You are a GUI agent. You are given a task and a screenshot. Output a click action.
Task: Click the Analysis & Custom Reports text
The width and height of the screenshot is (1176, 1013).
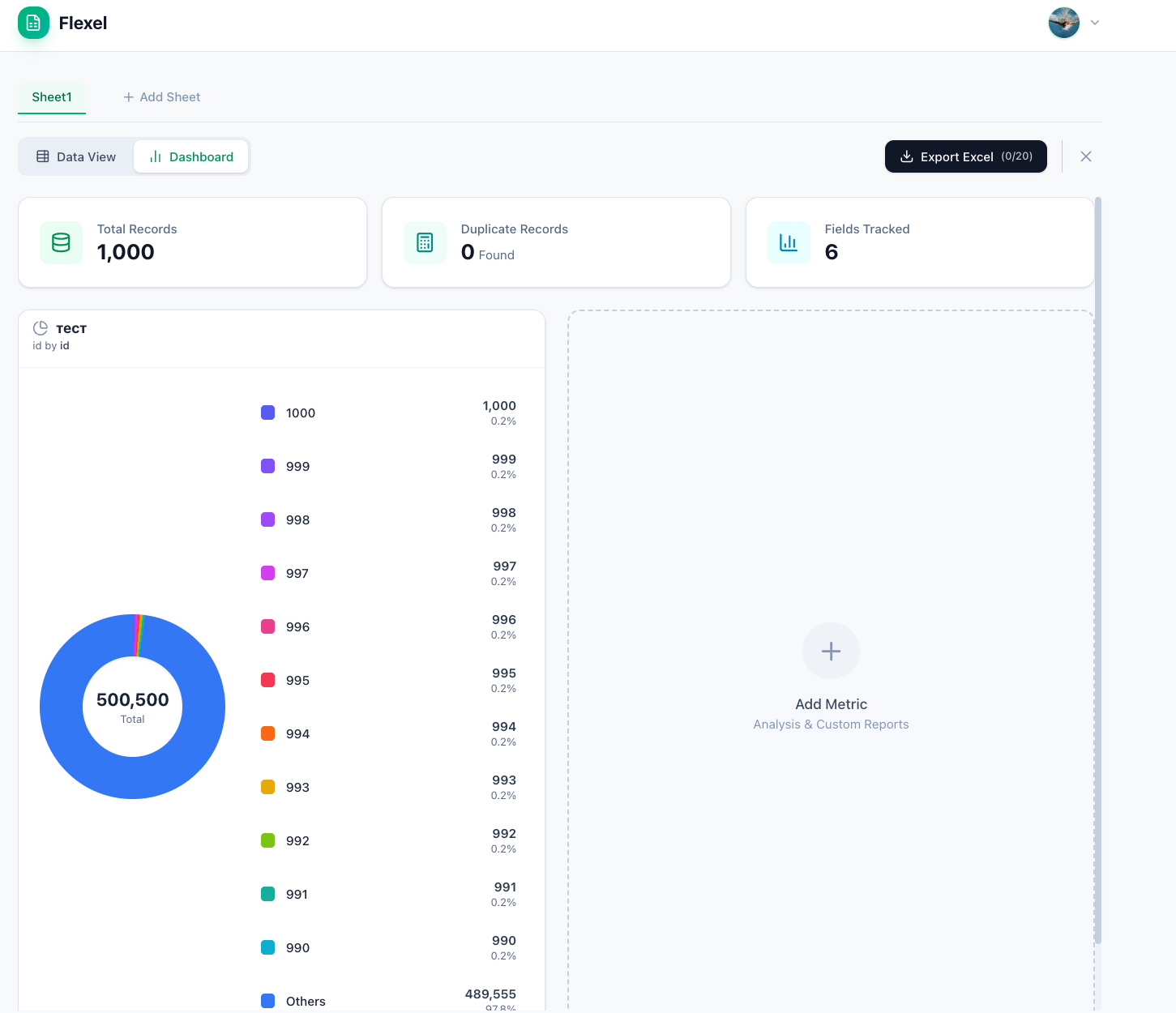pyautogui.click(x=831, y=724)
